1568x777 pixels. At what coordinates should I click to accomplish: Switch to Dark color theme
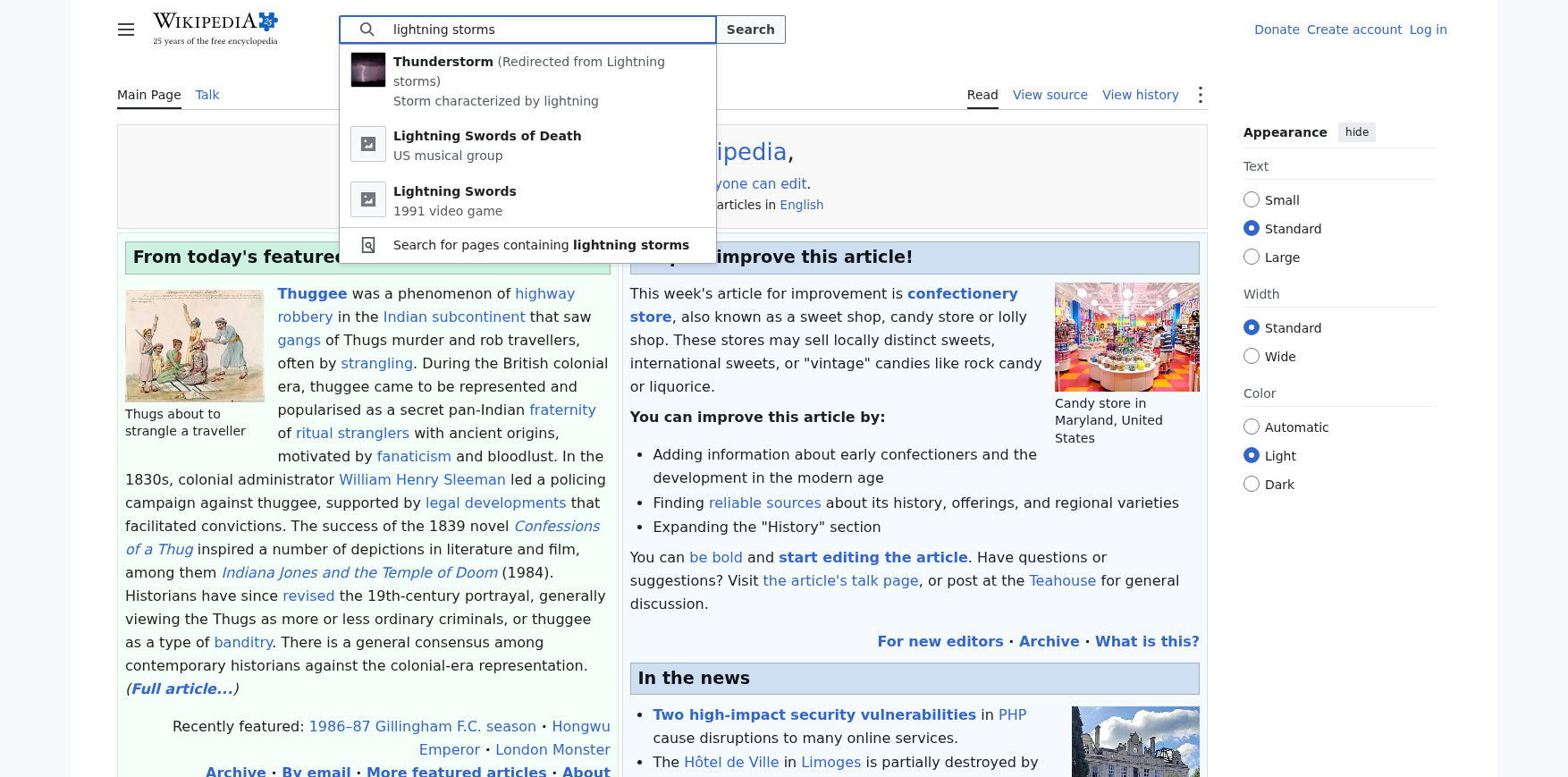click(x=1252, y=485)
